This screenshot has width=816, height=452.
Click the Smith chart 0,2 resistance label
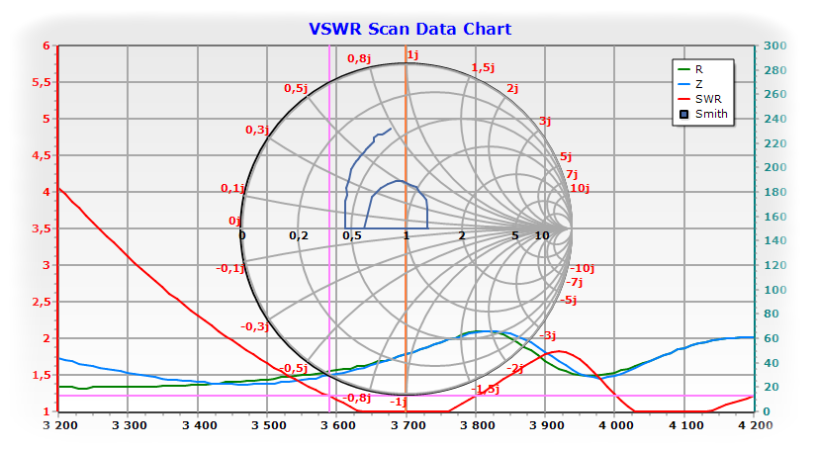[x=299, y=236]
